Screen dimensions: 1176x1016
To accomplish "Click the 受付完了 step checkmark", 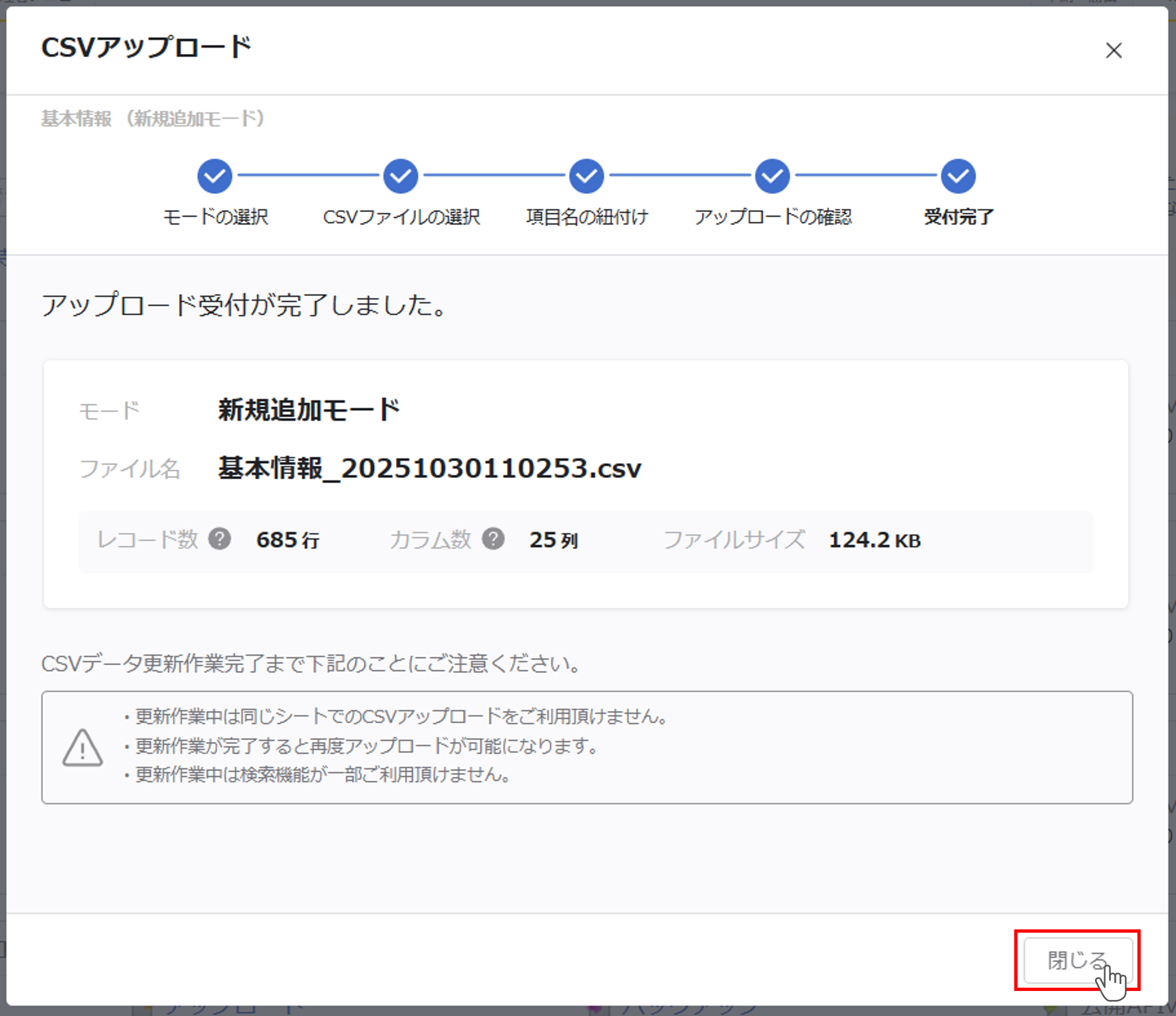I will pos(958,176).
